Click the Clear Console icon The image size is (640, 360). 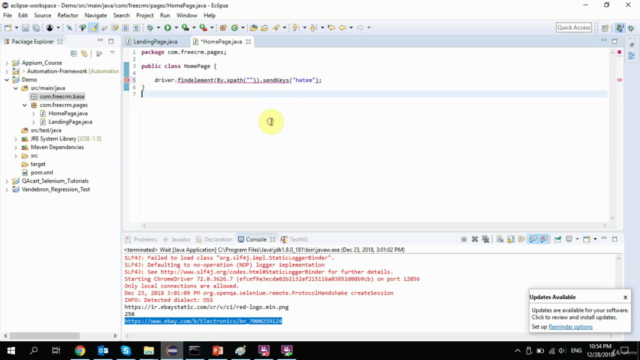pyautogui.click(x=500, y=239)
